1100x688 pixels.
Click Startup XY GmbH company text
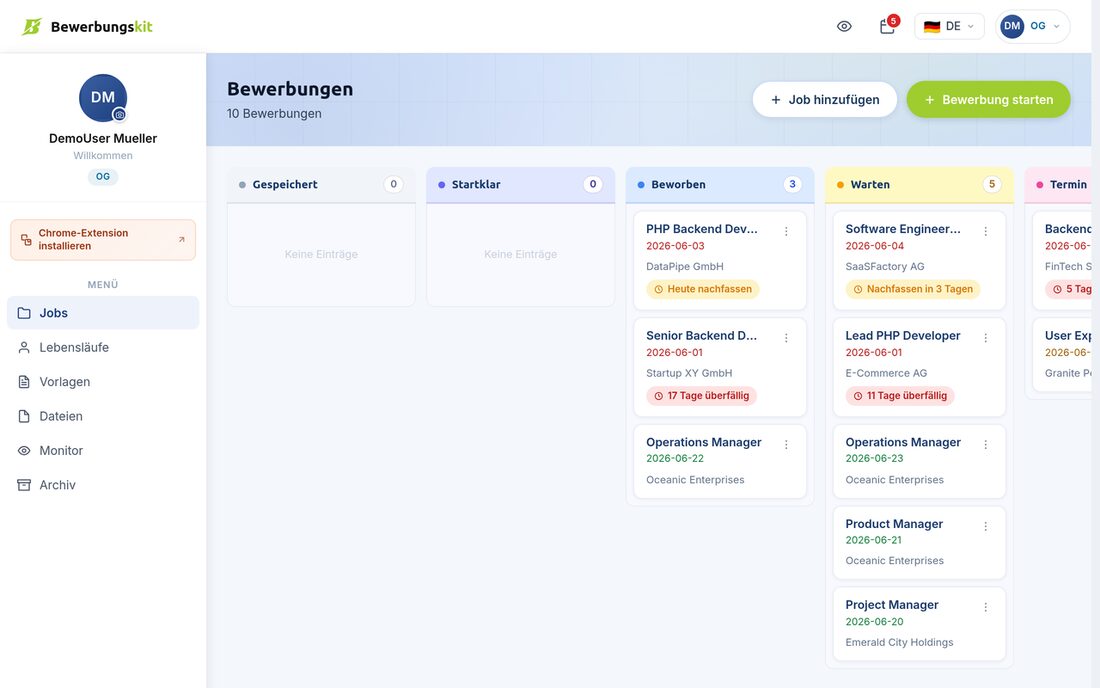click(x=689, y=373)
